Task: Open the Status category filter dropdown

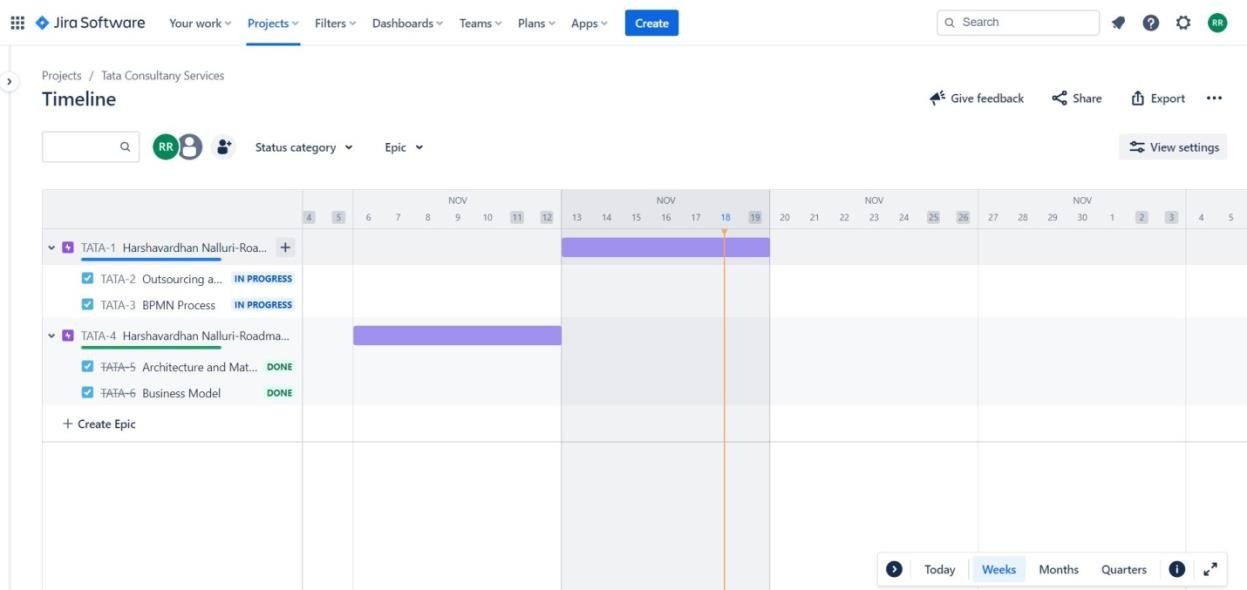Action: tap(303, 146)
